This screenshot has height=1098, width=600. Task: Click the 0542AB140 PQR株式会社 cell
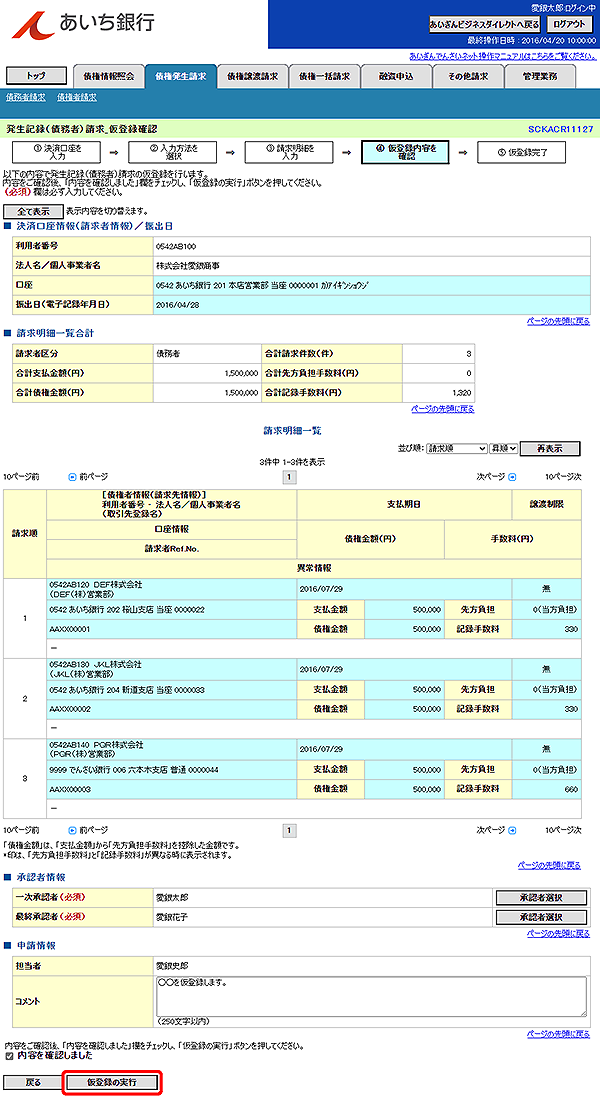tap(172, 749)
